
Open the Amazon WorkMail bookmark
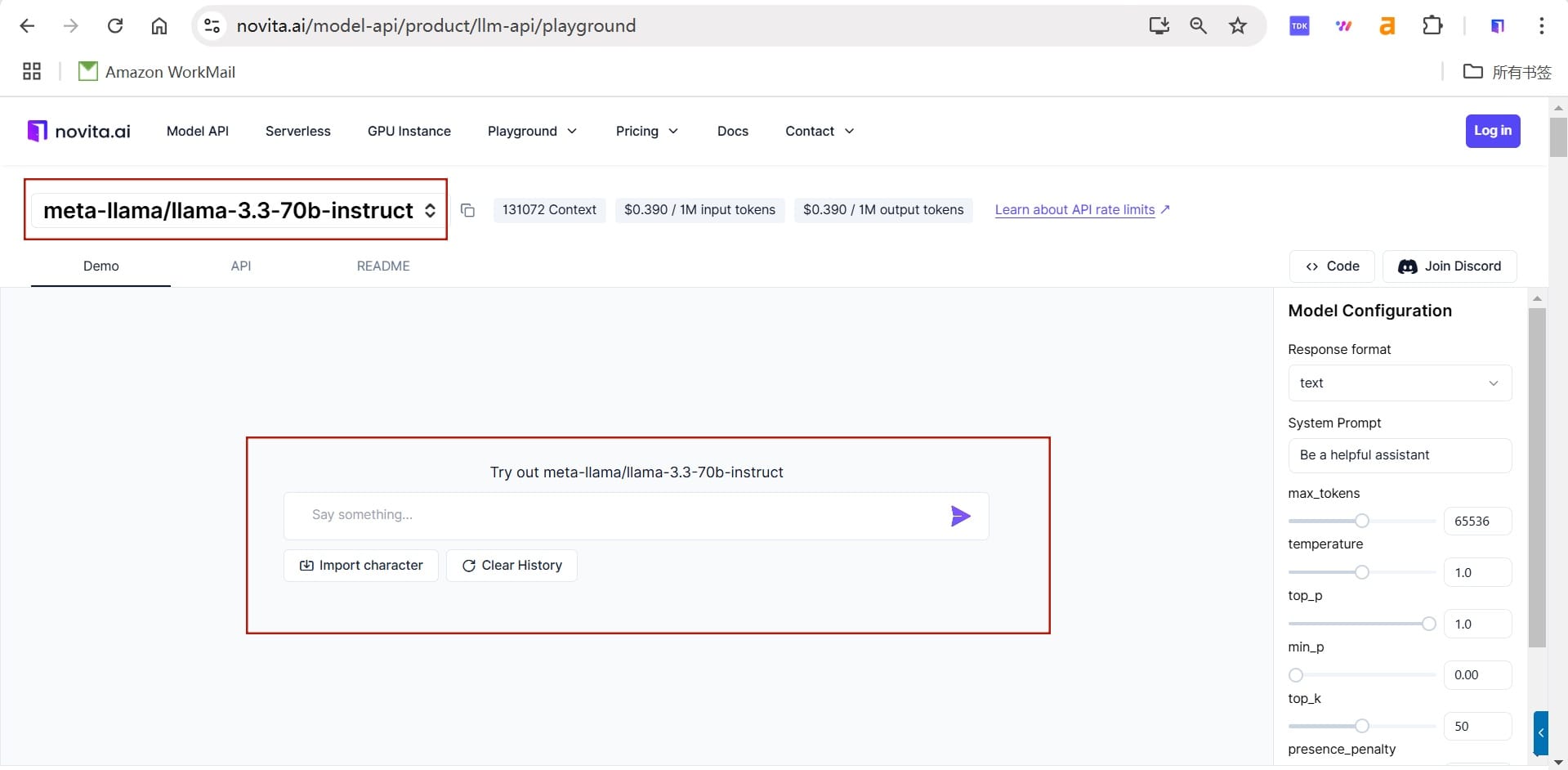point(157,72)
